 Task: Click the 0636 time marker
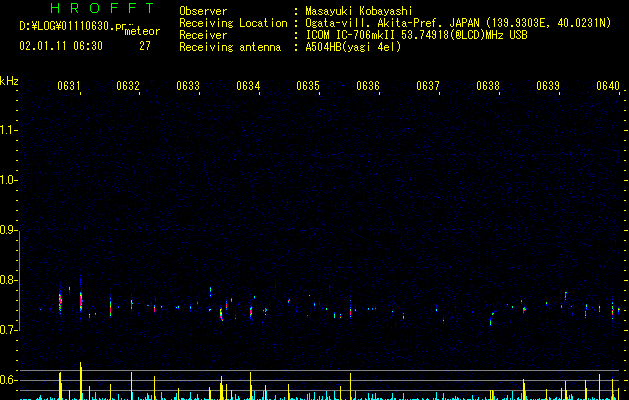(x=368, y=86)
